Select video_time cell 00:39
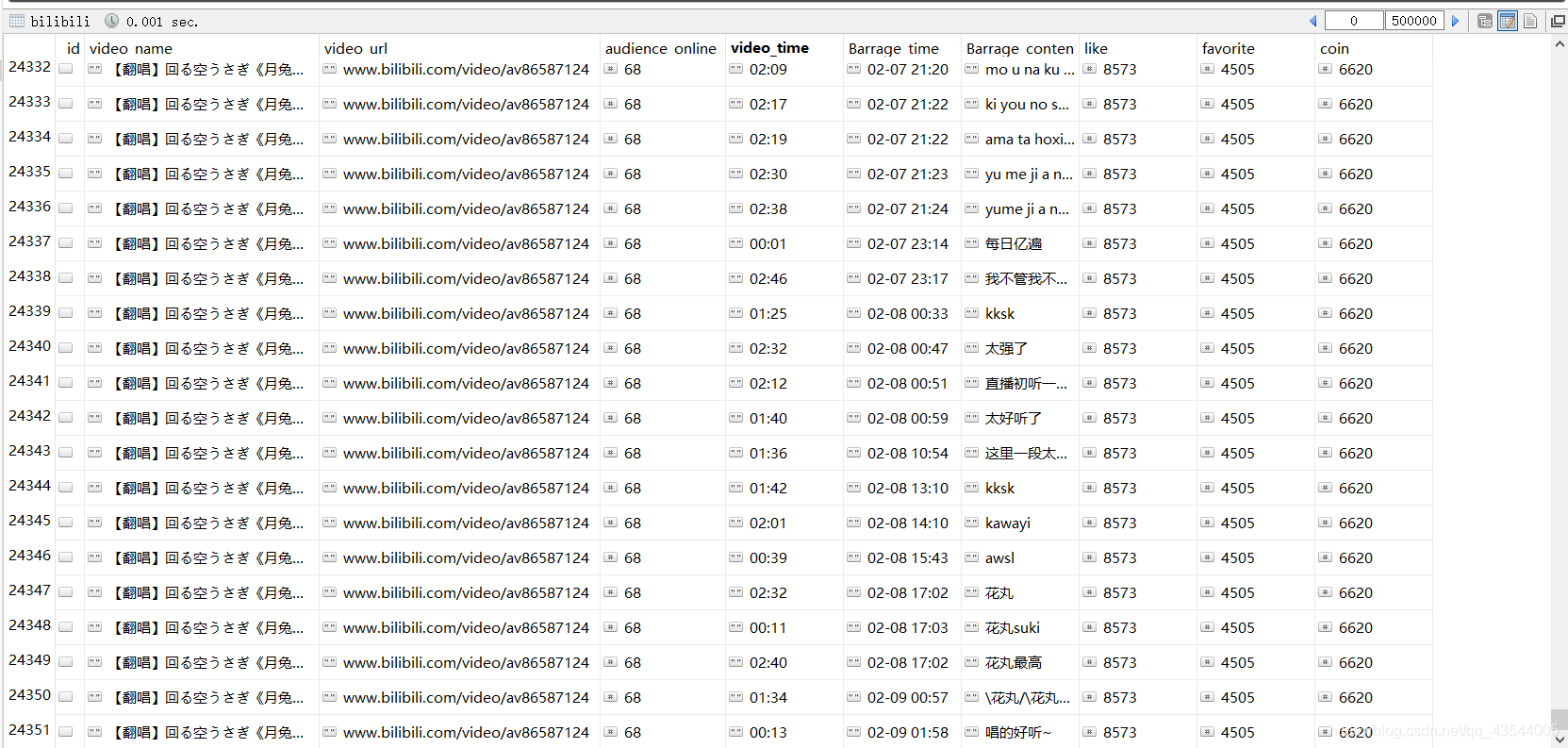The height and width of the screenshot is (748, 1568). click(x=768, y=558)
